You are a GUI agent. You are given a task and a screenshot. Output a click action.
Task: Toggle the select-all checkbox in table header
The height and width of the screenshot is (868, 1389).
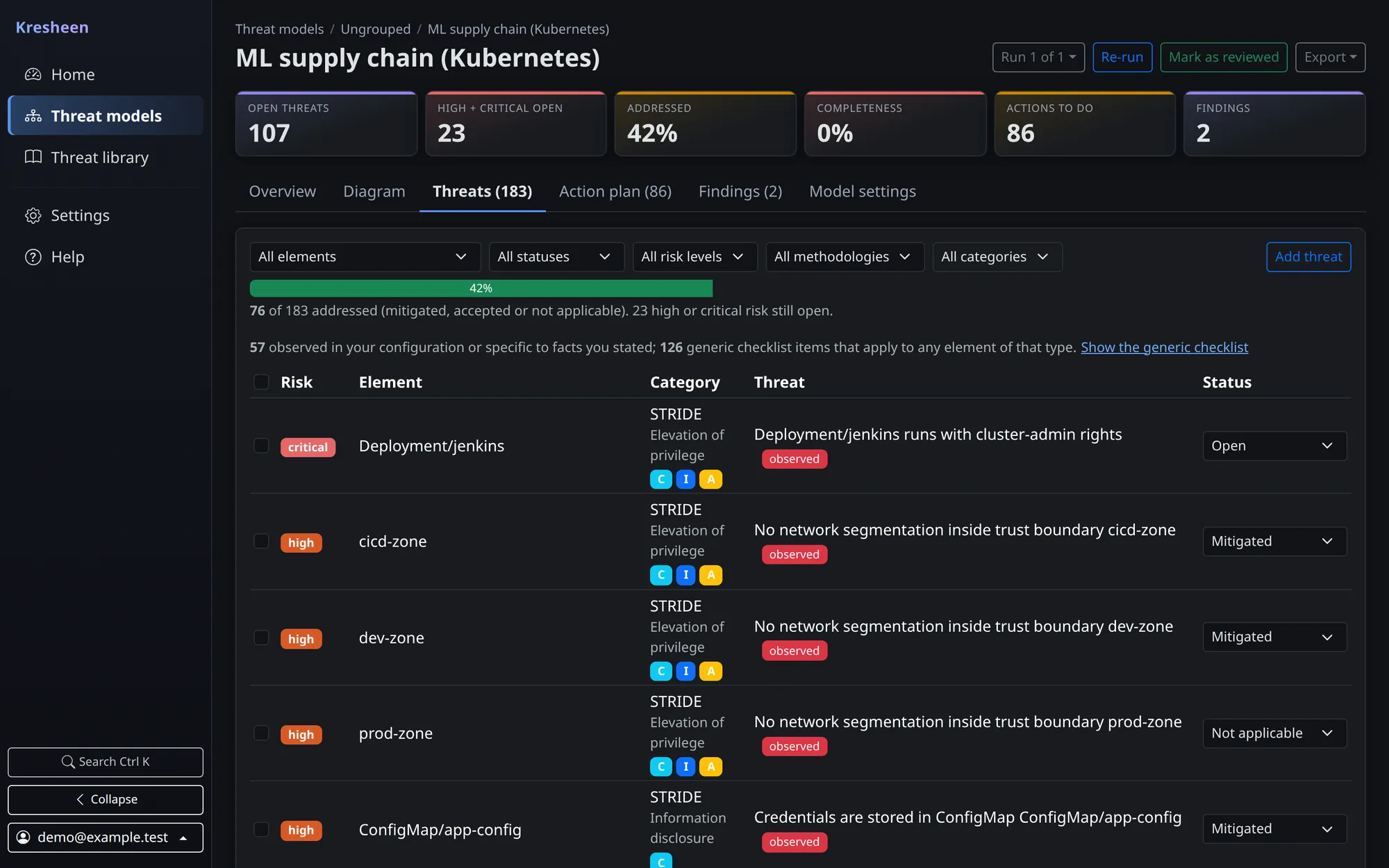[x=261, y=382]
